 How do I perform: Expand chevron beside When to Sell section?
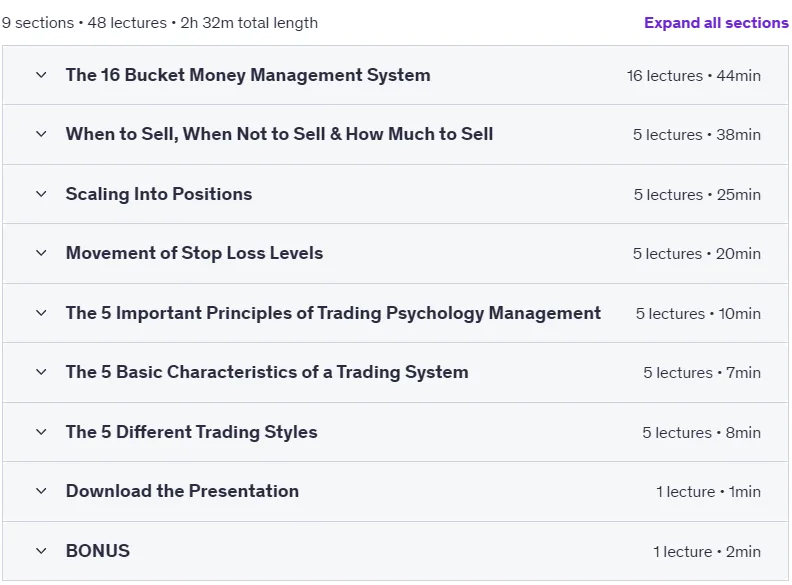[x=41, y=134]
